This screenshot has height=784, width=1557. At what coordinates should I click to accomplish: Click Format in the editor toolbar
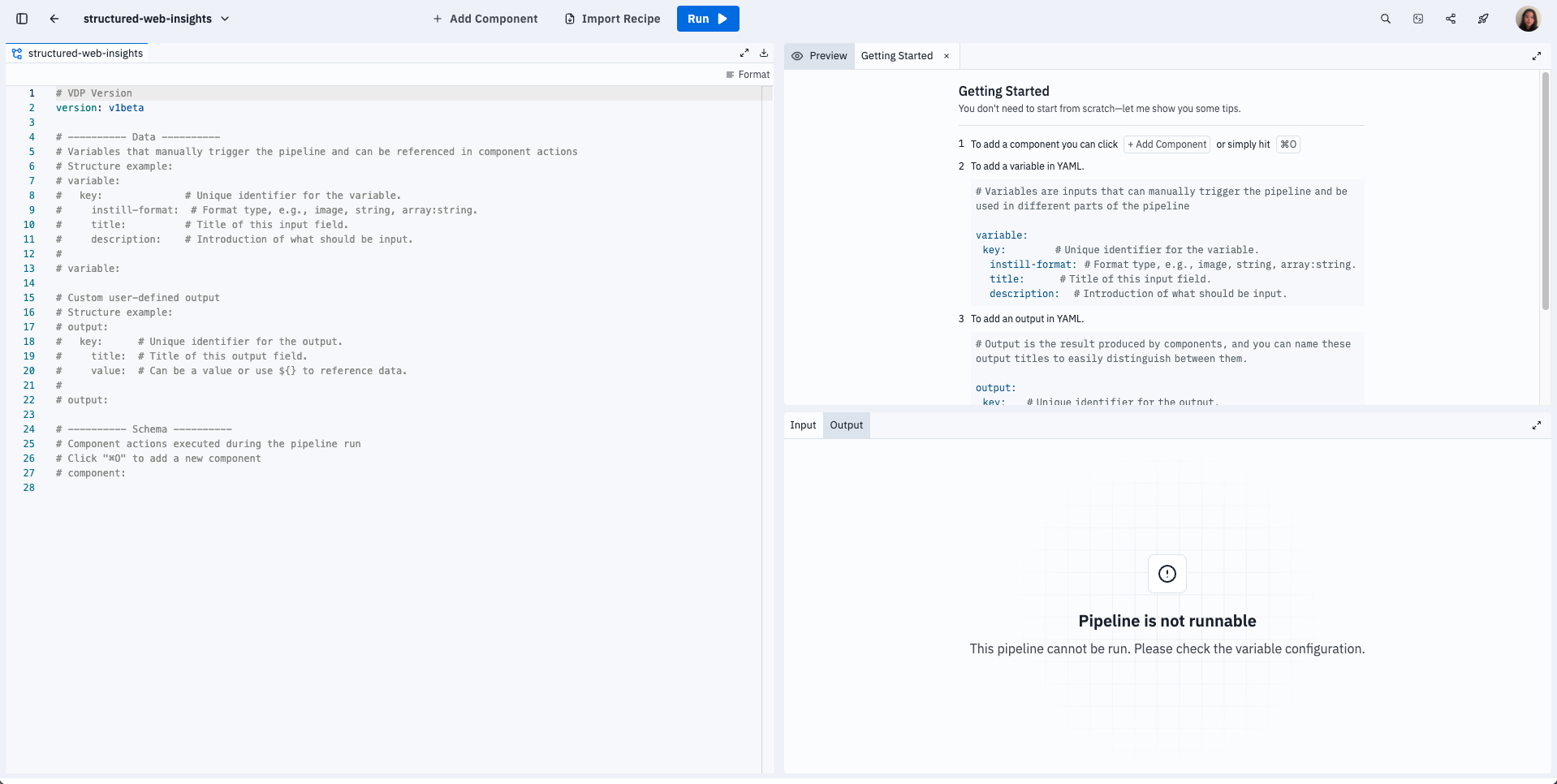pos(748,75)
